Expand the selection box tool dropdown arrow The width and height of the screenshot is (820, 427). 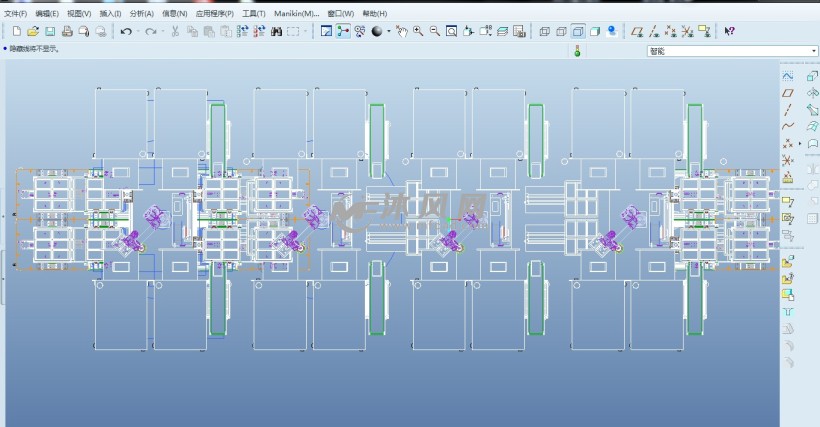click(x=305, y=32)
